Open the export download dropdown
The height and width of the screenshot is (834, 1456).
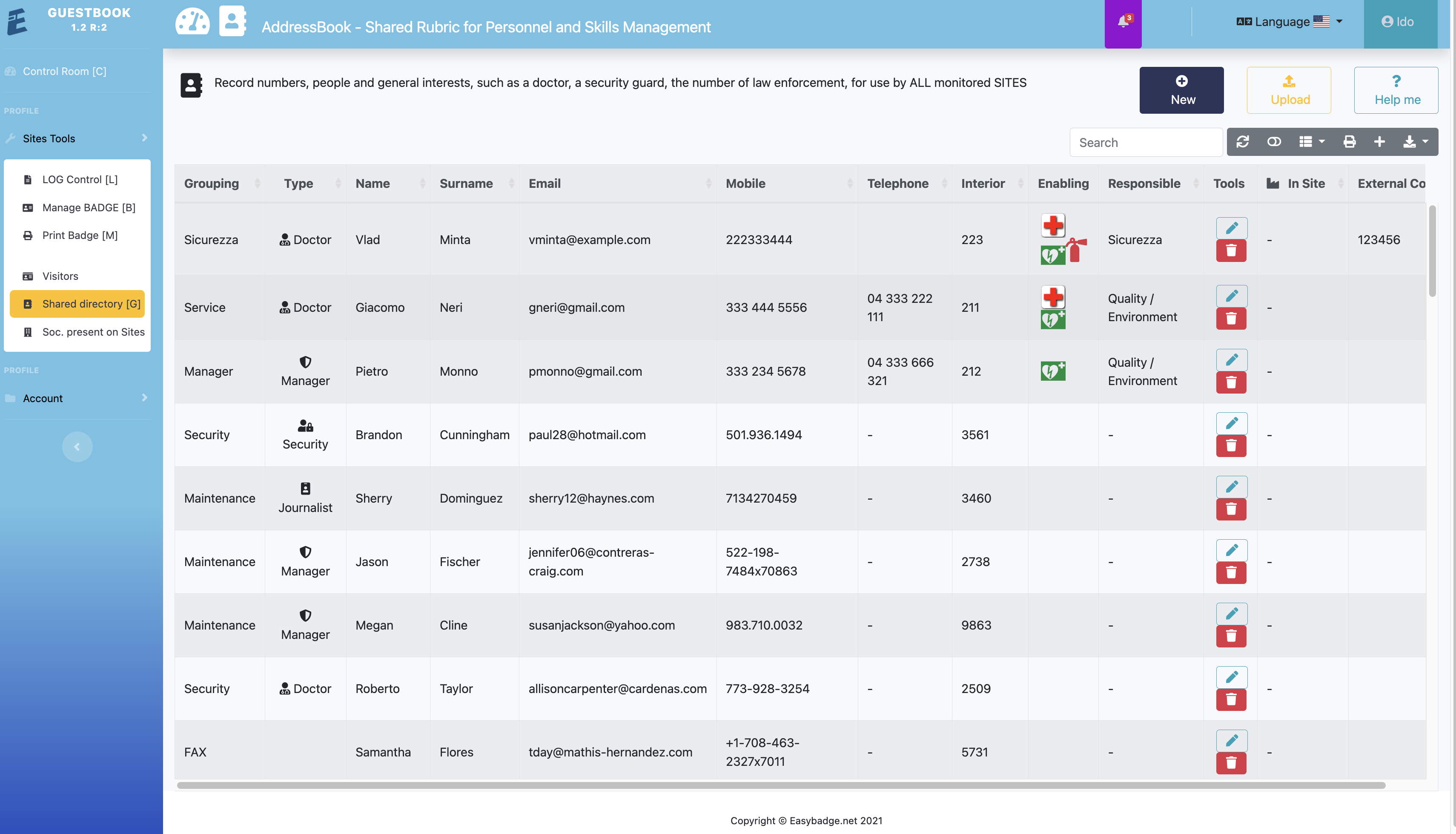1416,142
